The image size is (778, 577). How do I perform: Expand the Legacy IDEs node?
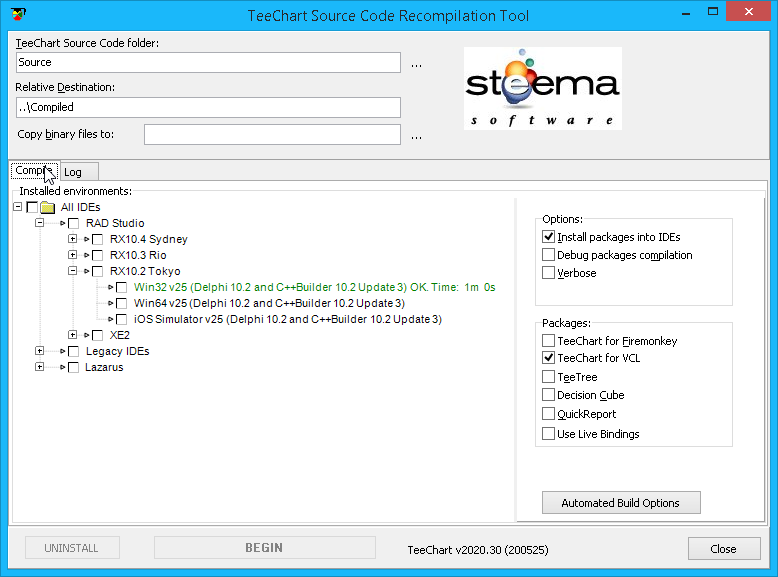point(39,351)
